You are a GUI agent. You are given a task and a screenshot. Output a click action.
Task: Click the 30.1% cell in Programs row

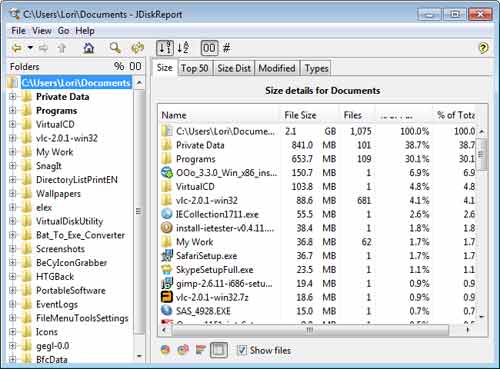coord(417,159)
